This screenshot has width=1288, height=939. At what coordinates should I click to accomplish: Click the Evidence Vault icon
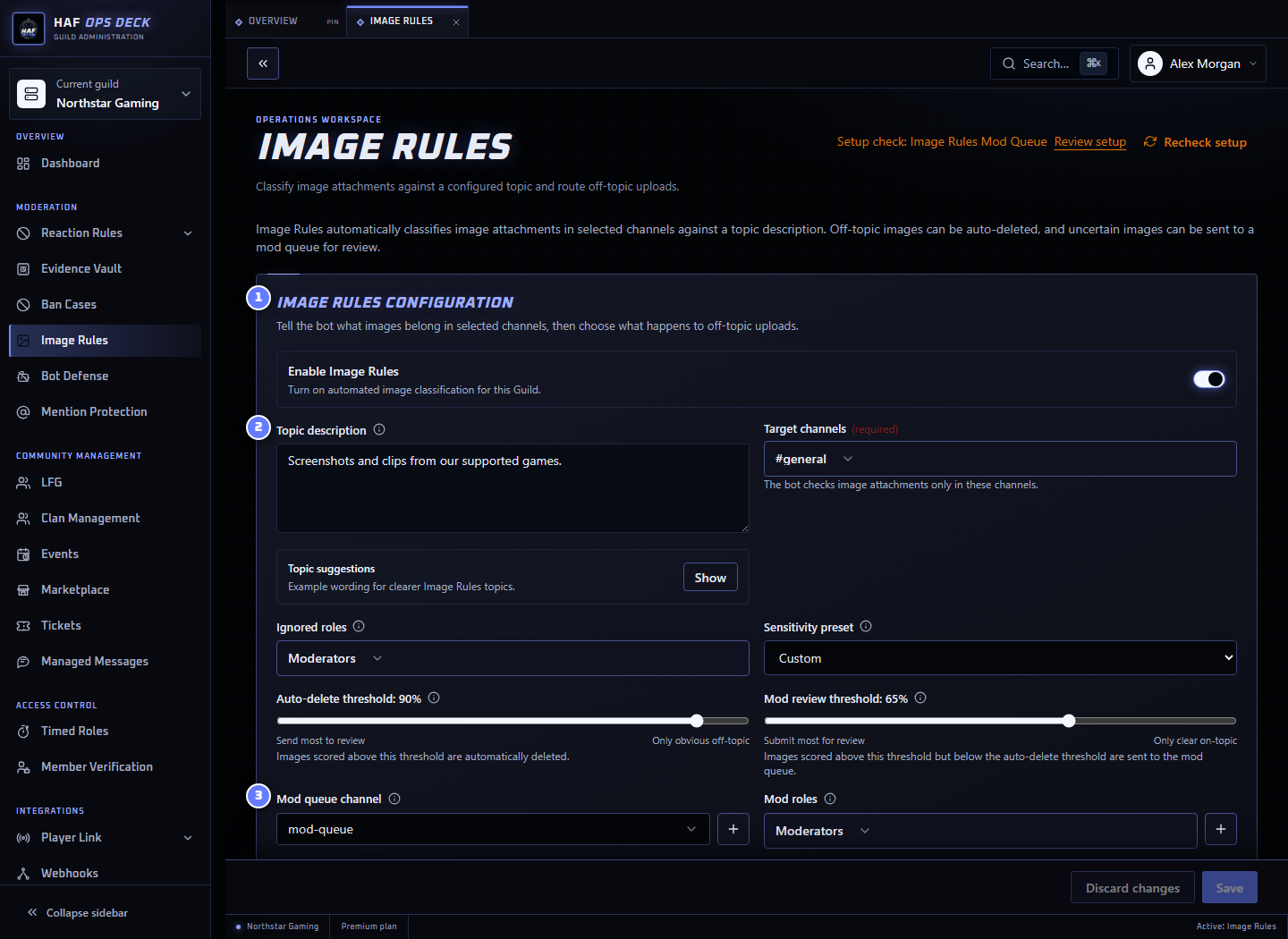point(23,269)
